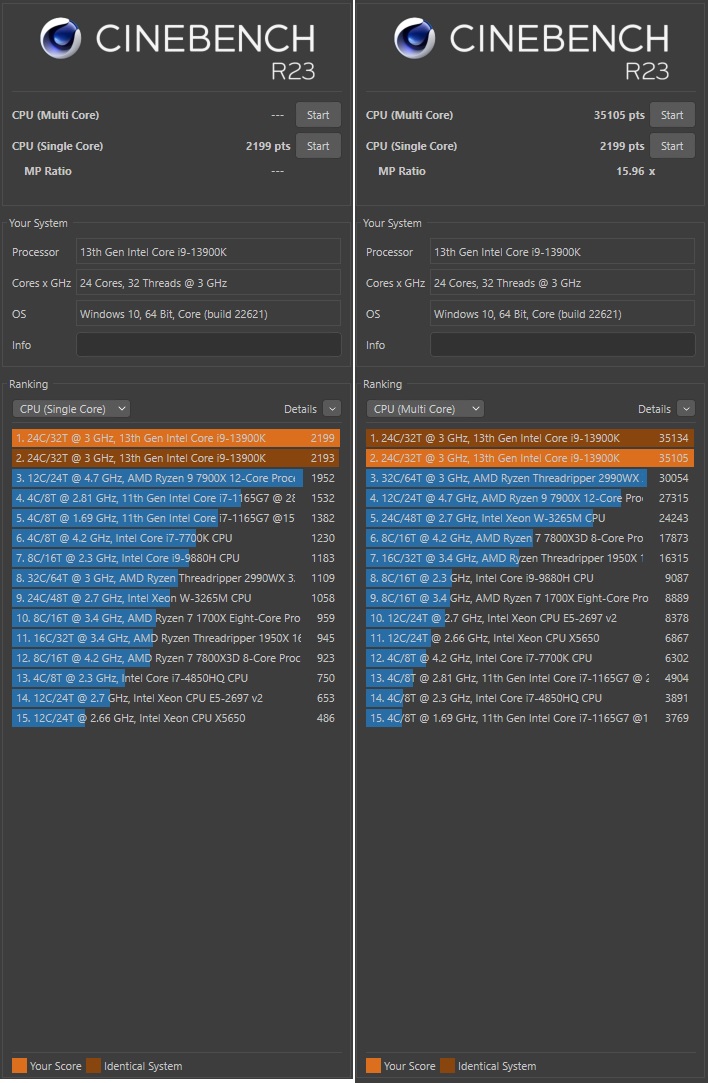
Task: Click the 2199 pts score in left panel
Action: 268,146
